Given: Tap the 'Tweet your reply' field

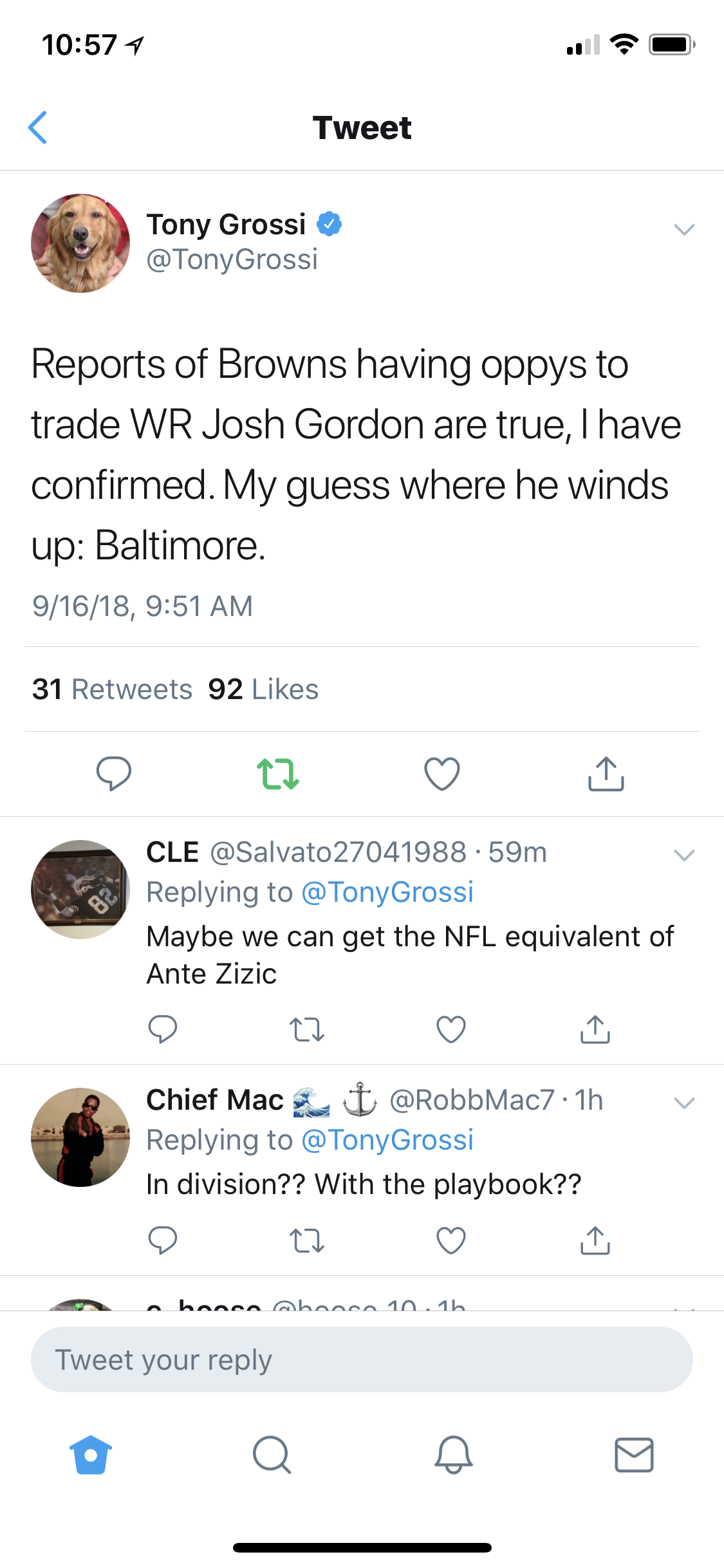Looking at the screenshot, I should coord(362,1359).
